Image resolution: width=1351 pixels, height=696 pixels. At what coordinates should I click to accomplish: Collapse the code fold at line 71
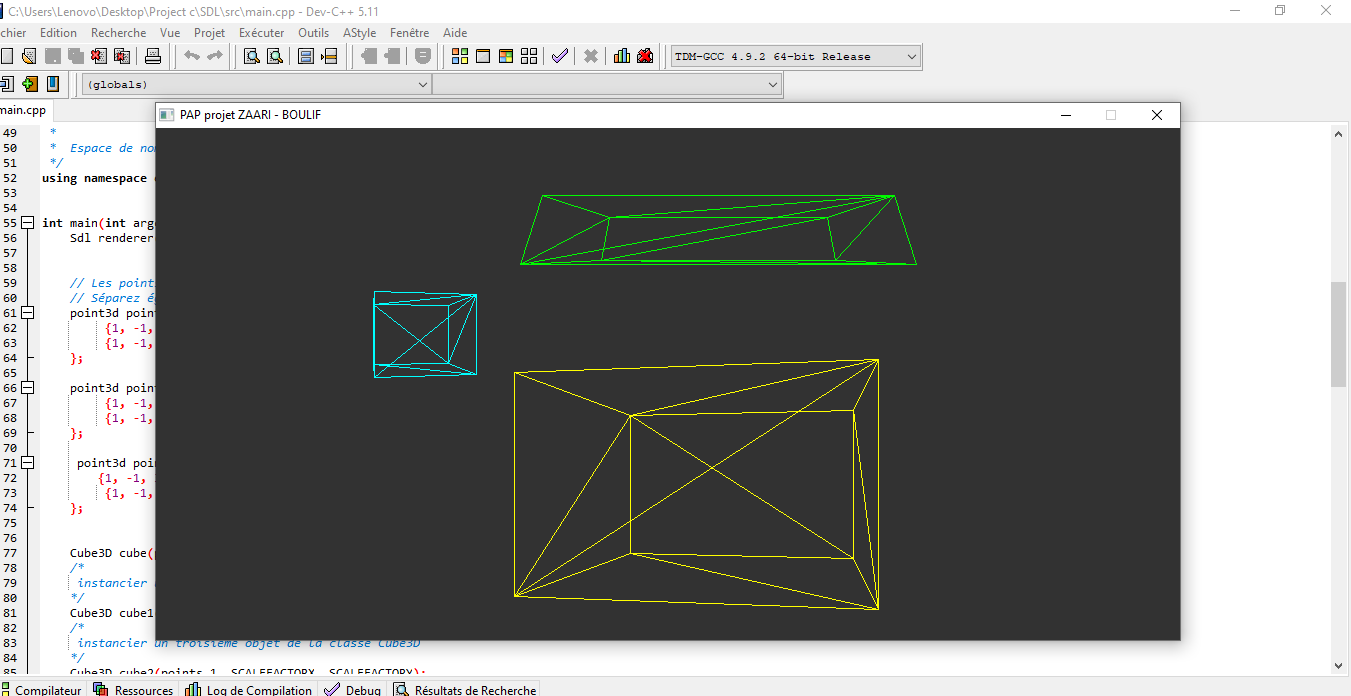[27, 463]
